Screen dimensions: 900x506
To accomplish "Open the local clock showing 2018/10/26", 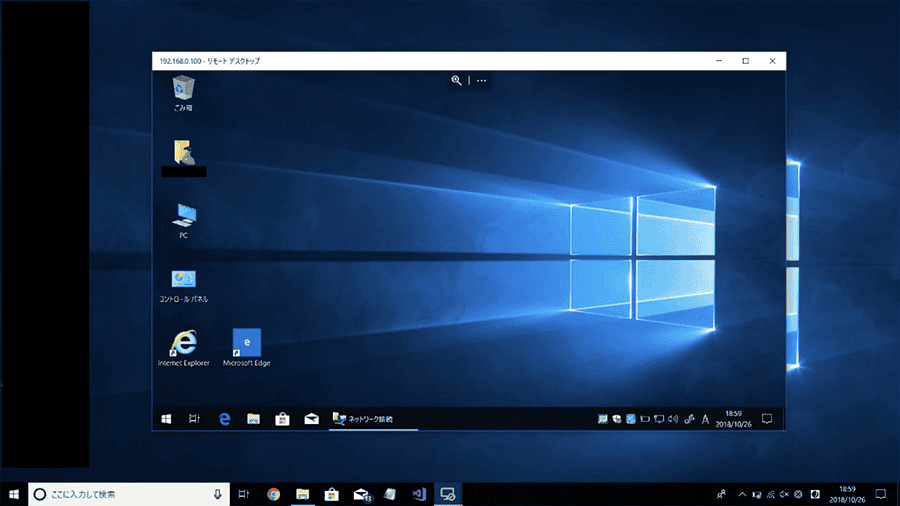I will [847, 494].
